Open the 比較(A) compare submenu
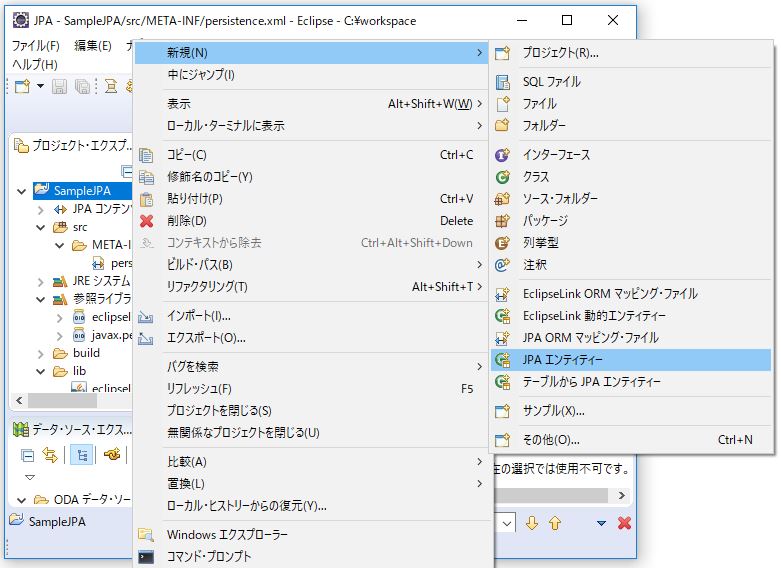781x568 pixels. [x=187, y=462]
